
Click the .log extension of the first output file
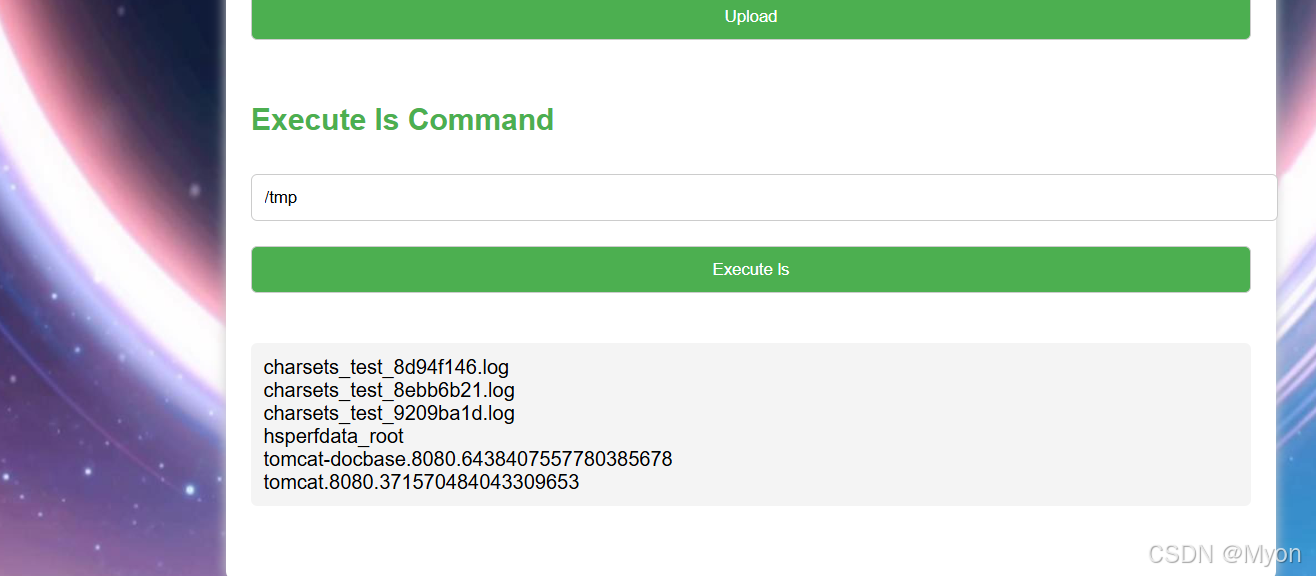[x=490, y=367]
